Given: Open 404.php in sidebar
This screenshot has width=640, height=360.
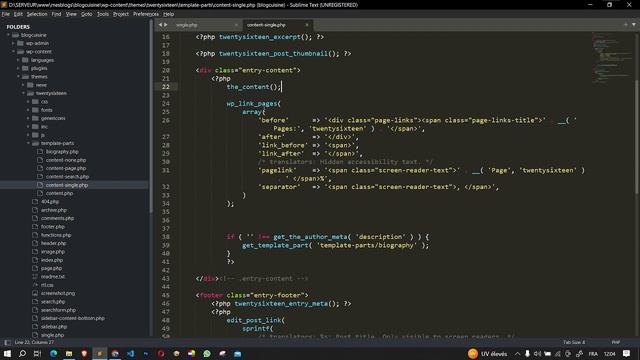Looking at the screenshot, I should pyautogui.click(x=50, y=202).
